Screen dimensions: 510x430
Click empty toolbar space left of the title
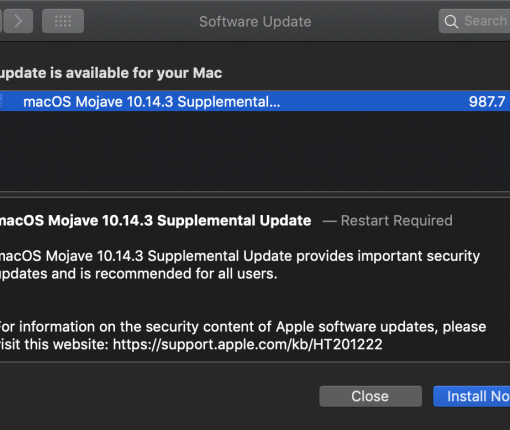coord(140,21)
